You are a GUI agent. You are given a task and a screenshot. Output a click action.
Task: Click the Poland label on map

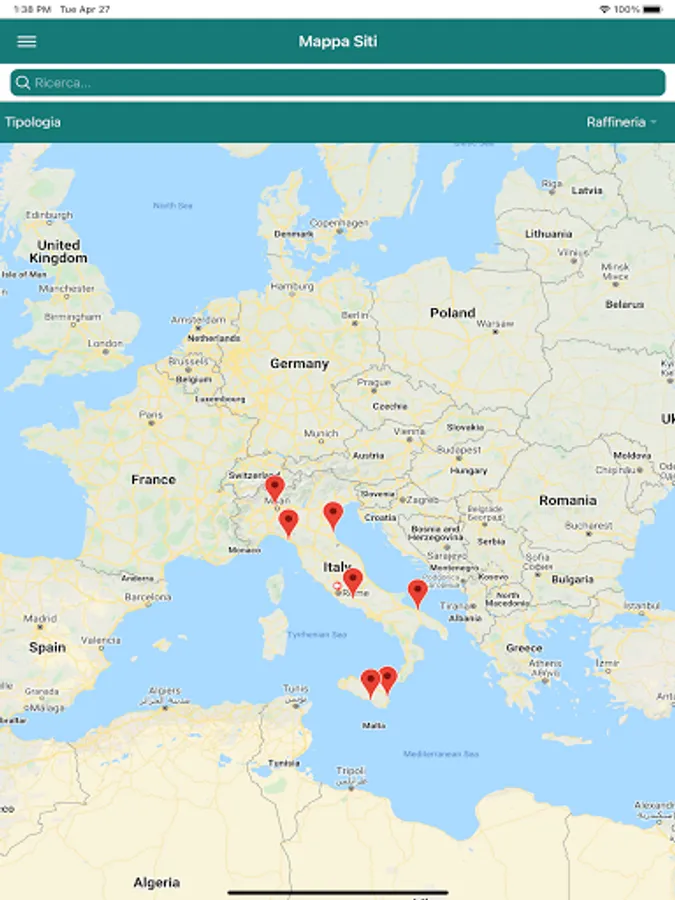pyautogui.click(x=452, y=313)
